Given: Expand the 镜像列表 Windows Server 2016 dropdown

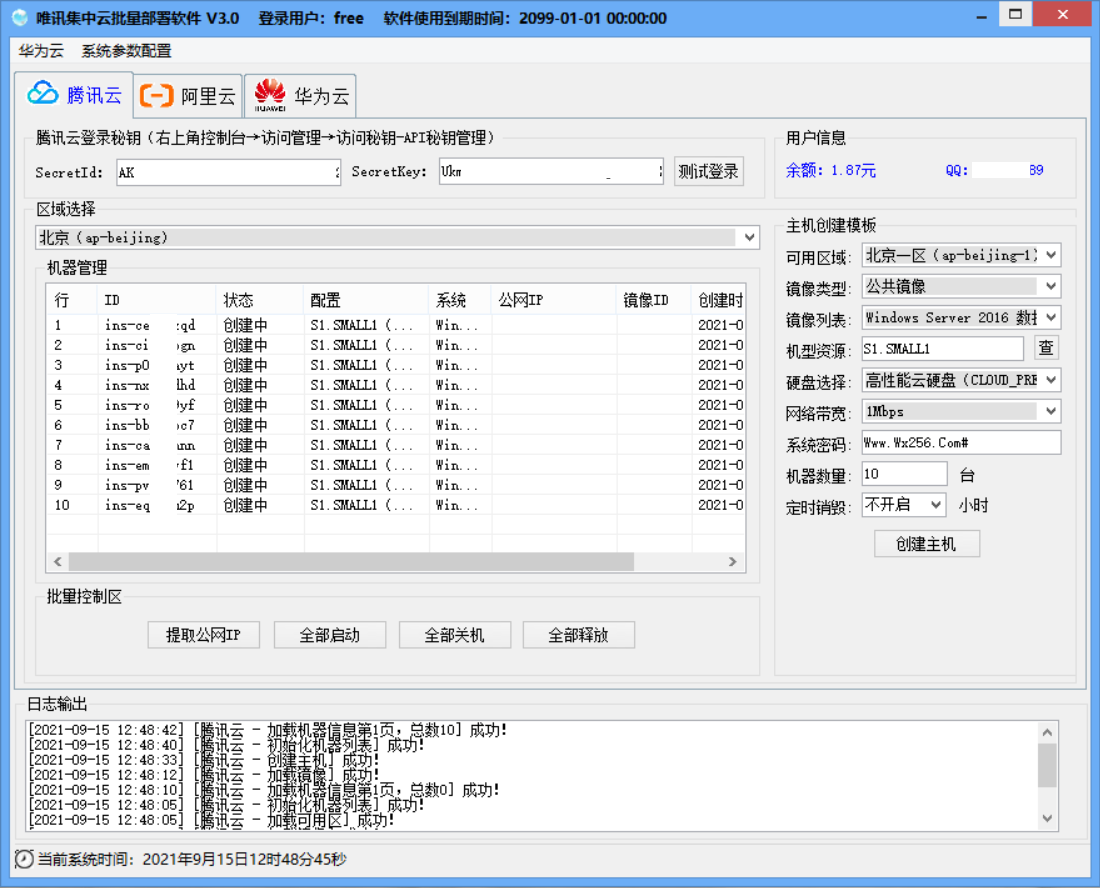Looking at the screenshot, I should pyautogui.click(x=1050, y=318).
